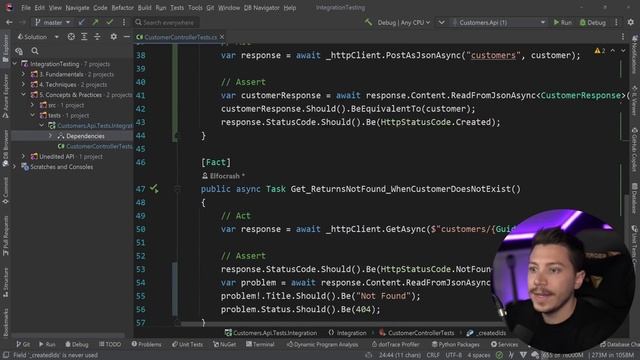Open the editor tab options menu
The width and height of the screenshot is (640, 360).
[623, 37]
